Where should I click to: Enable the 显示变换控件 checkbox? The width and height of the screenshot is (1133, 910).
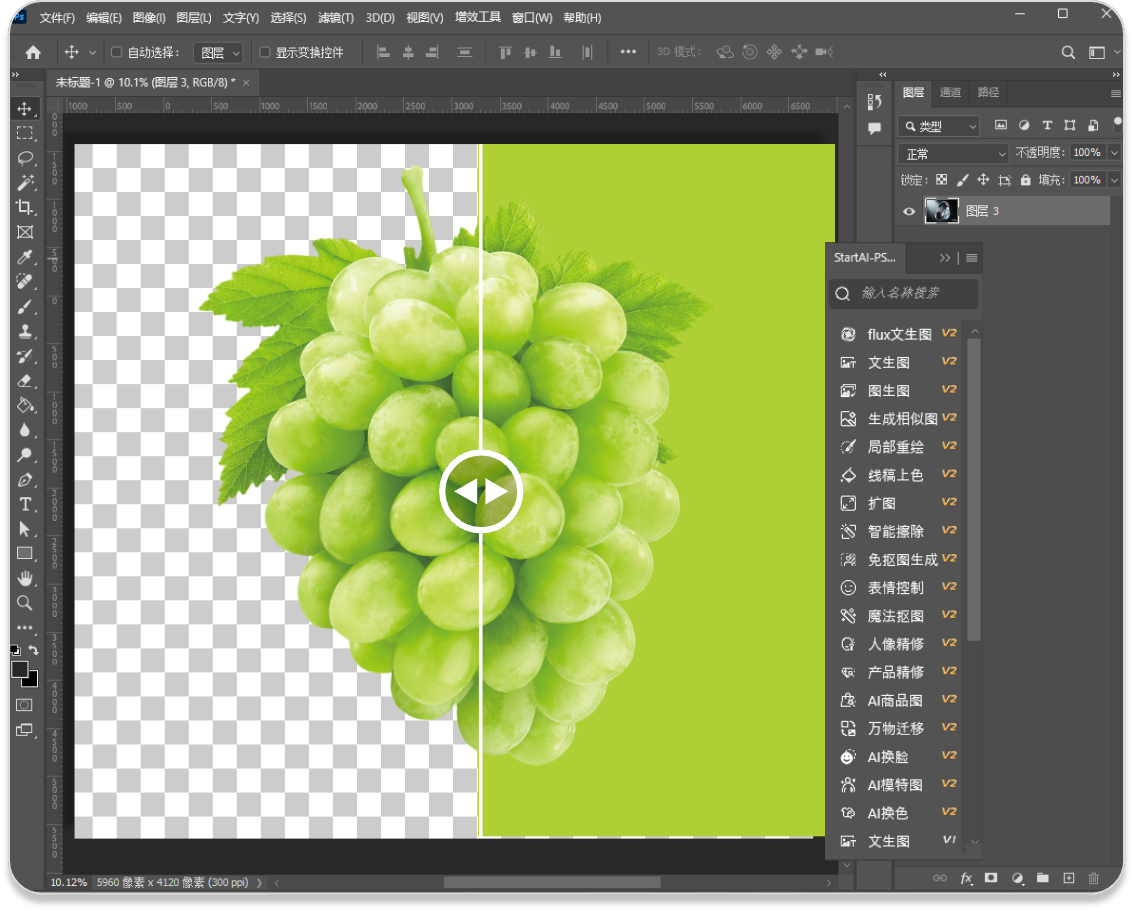[x=265, y=52]
